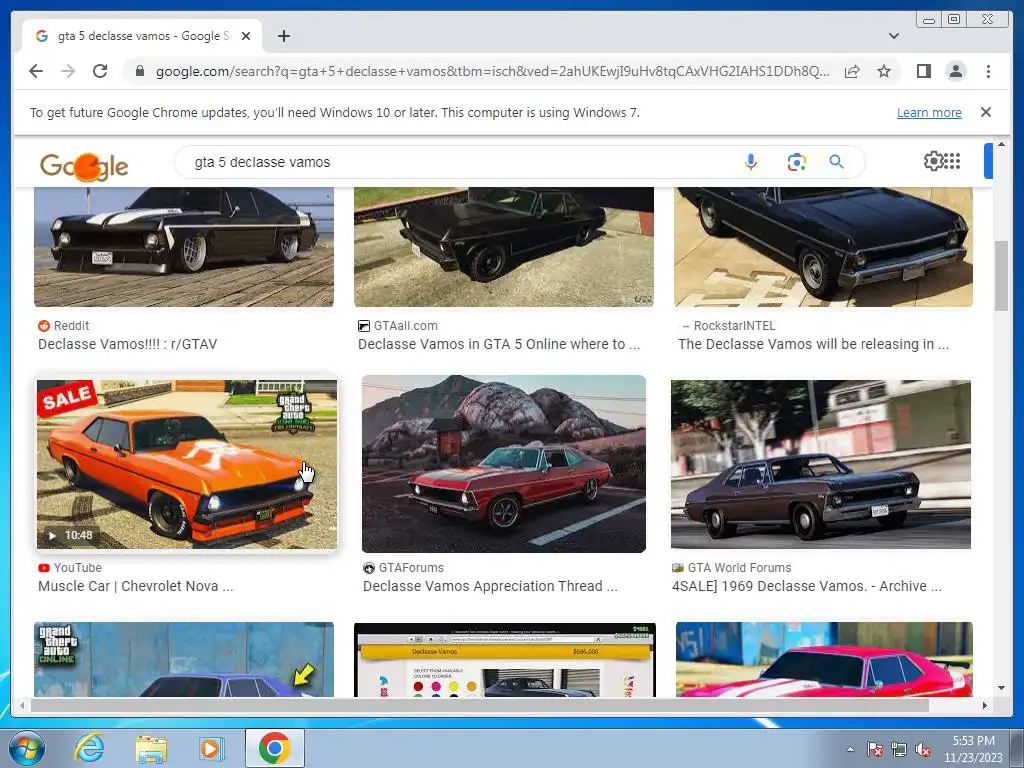This screenshot has height=768, width=1024.
Task: Share this page using the share icon
Action: [852, 71]
